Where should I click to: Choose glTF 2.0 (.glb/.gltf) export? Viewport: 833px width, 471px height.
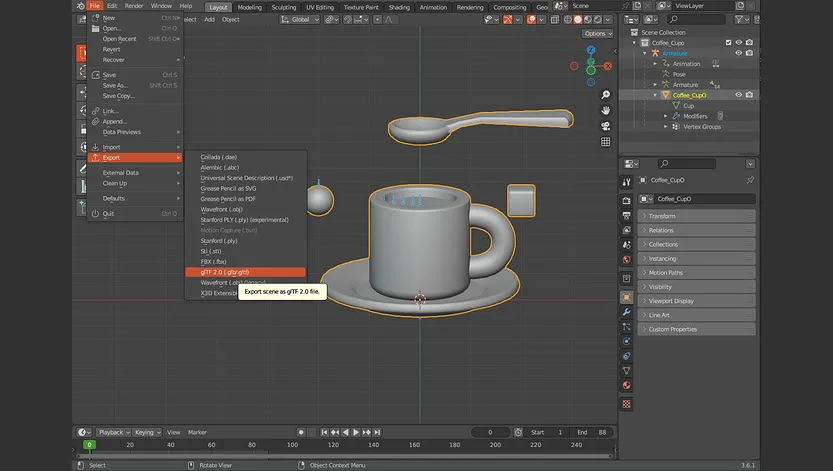[245, 272]
